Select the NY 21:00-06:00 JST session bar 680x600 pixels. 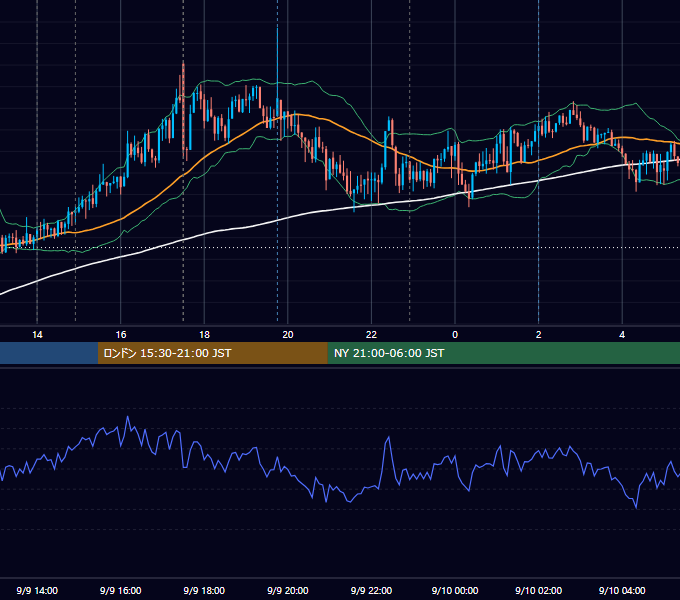(x=503, y=353)
